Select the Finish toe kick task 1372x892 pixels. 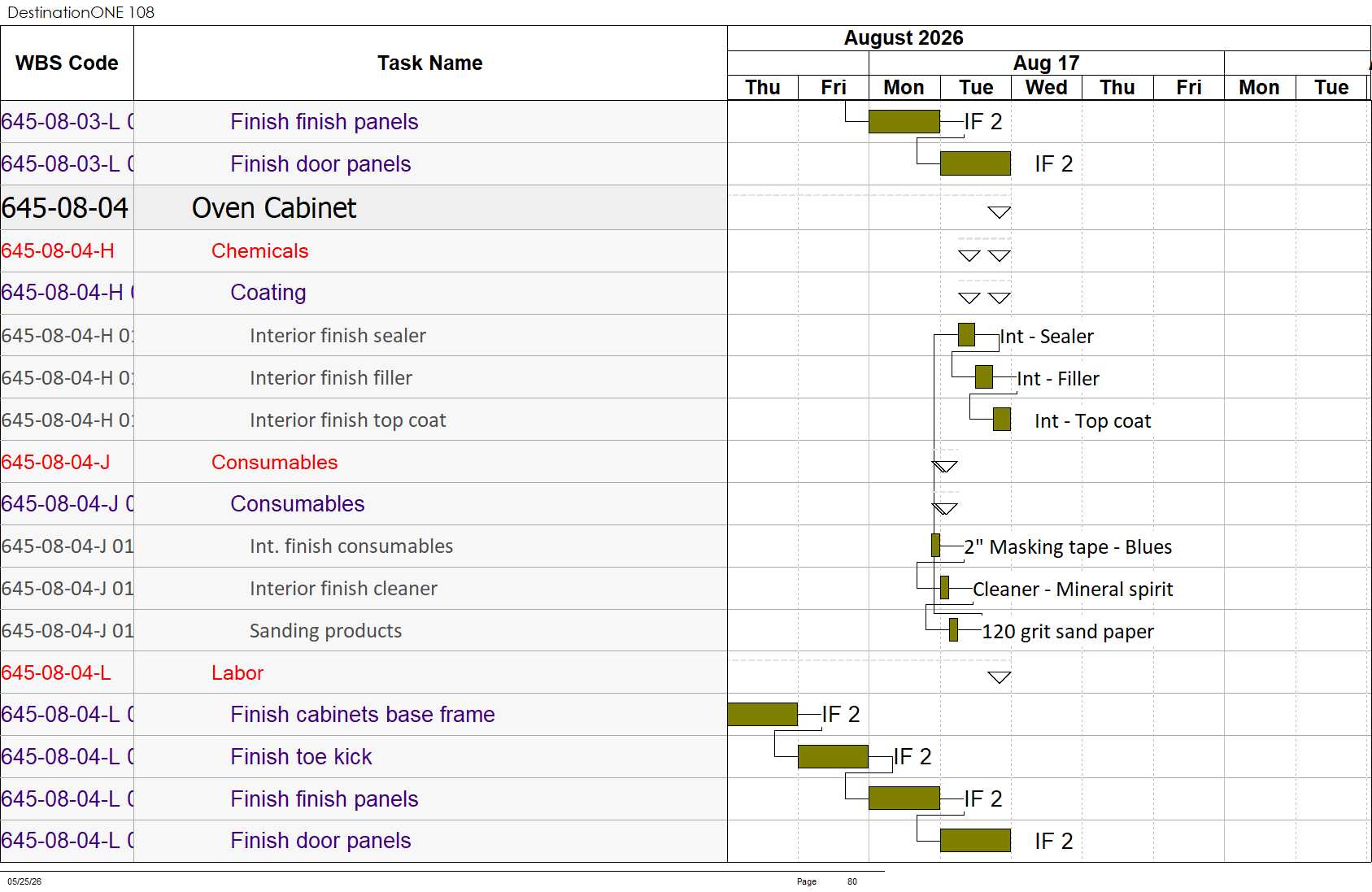[301, 757]
